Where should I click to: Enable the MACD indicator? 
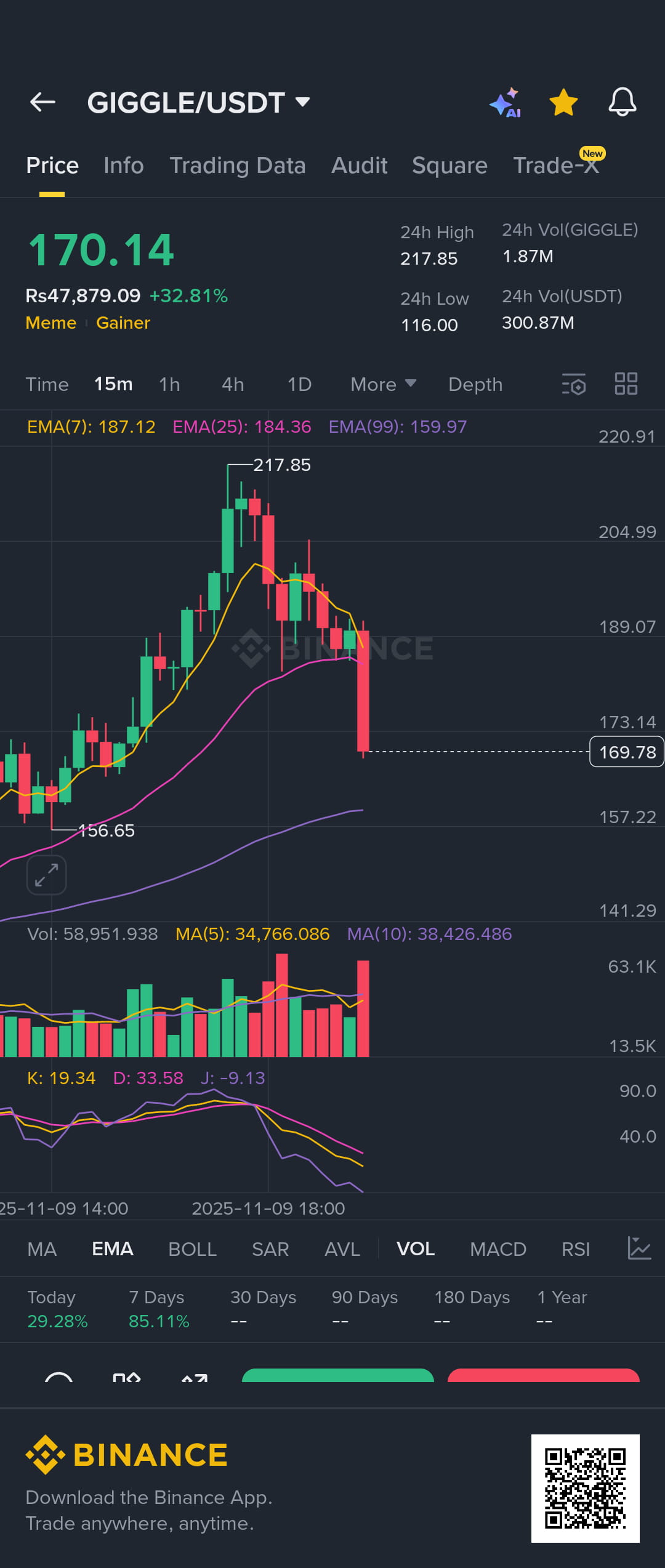point(498,1249)
